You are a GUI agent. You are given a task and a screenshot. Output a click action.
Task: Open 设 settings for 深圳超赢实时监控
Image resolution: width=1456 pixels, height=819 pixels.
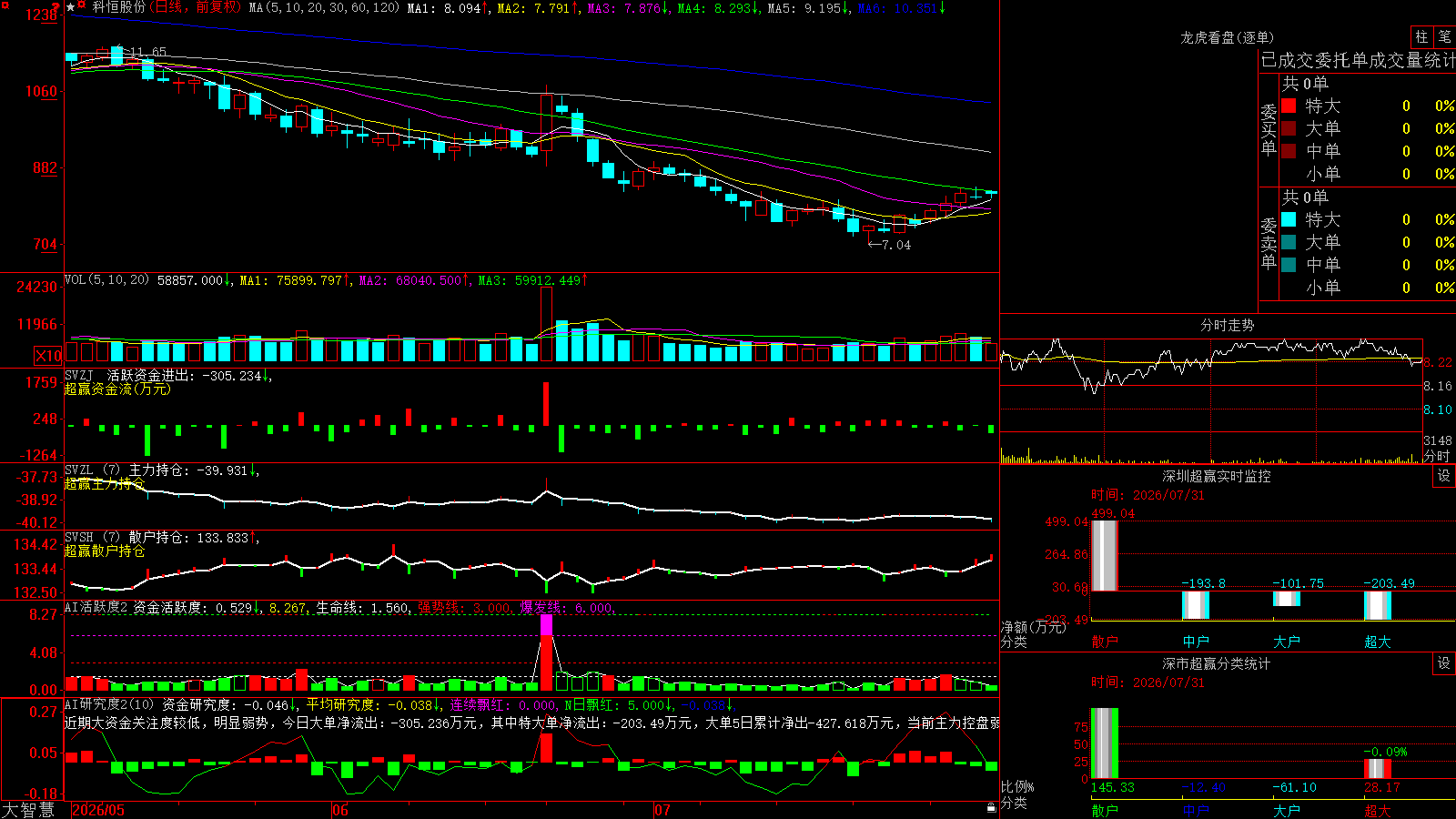tap(1444, 476)
